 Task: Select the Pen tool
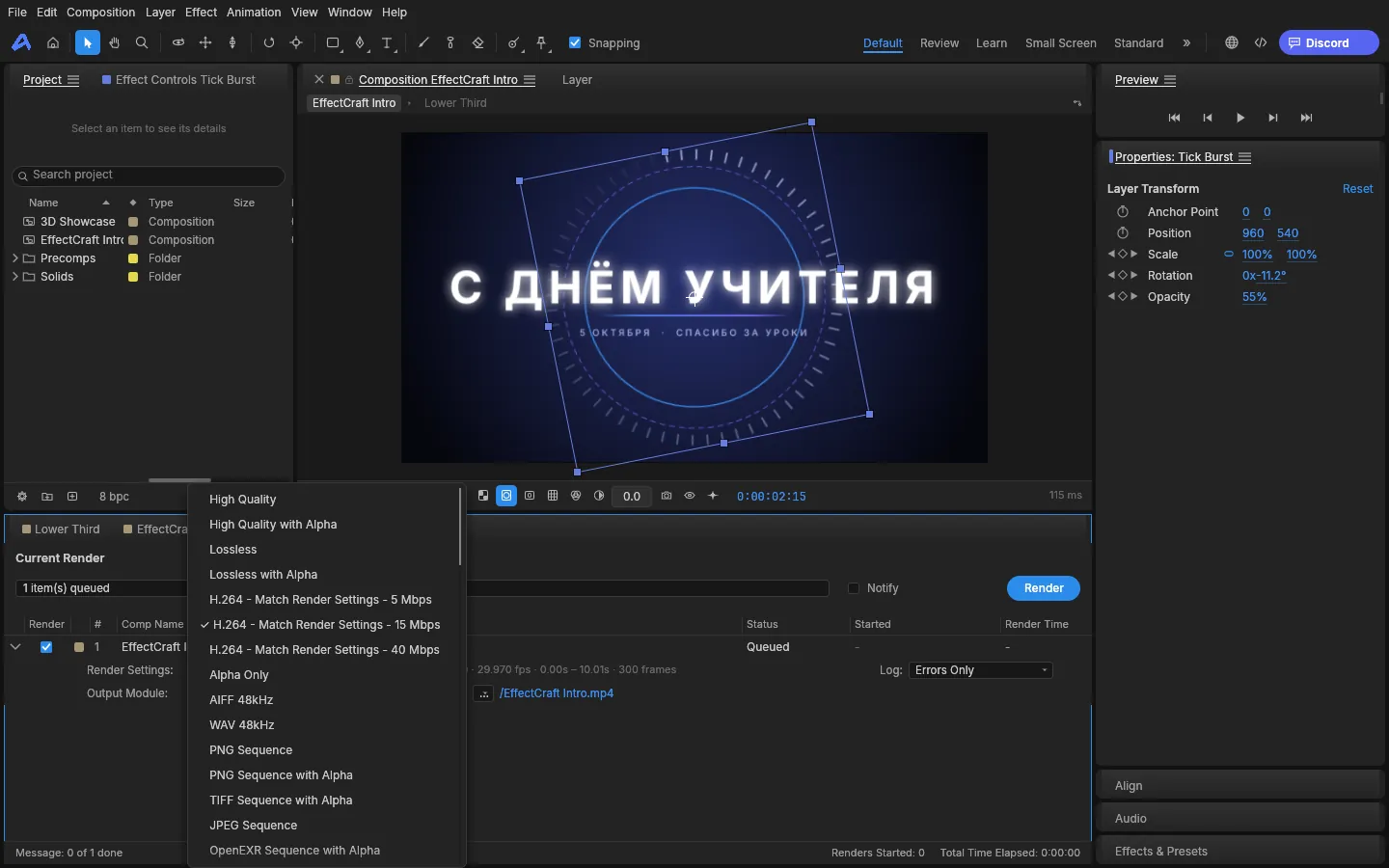(360, 43)
